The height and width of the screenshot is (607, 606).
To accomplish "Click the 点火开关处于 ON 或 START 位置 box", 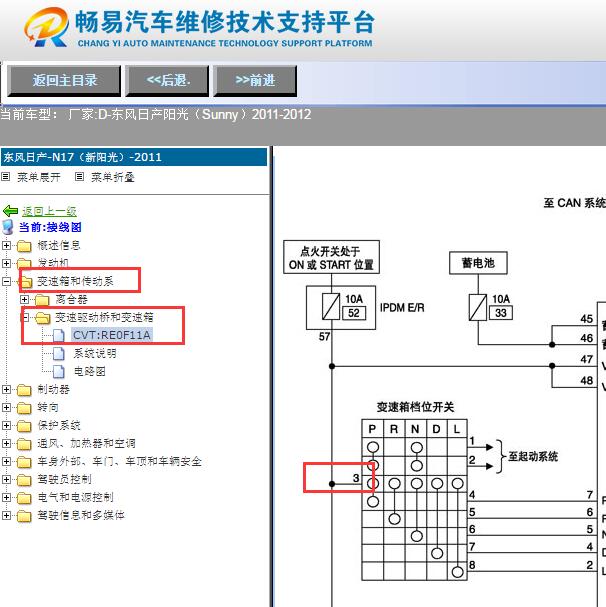I will coord(331,257).
